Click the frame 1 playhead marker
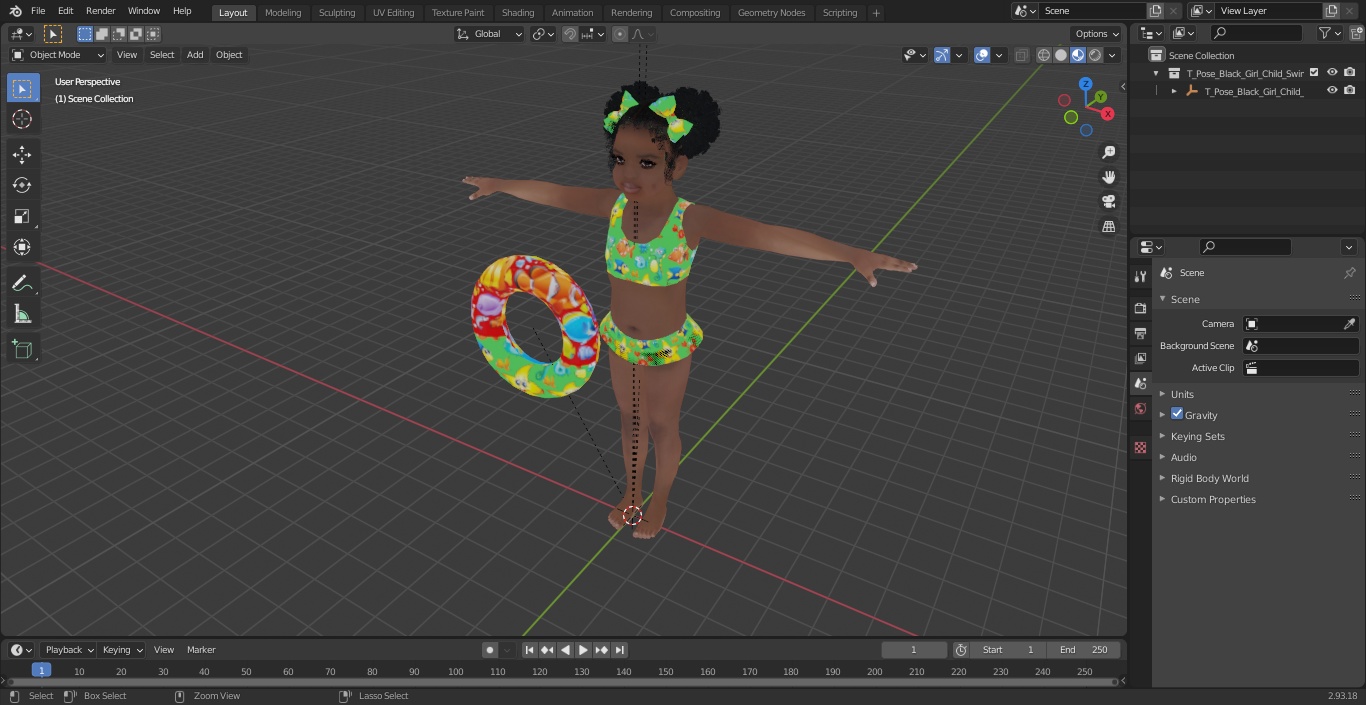Screen dimensions: 1366x705 (x=41, y=671)
